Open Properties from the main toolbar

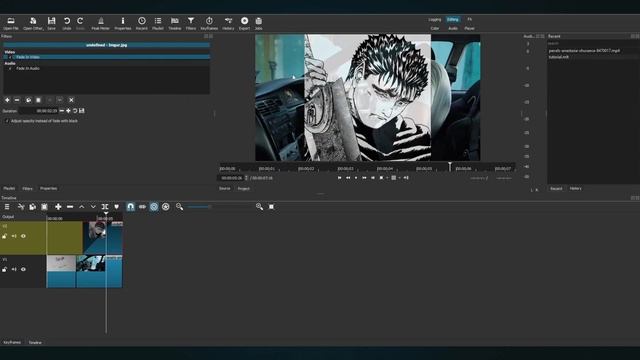click(x=123, y=23)
